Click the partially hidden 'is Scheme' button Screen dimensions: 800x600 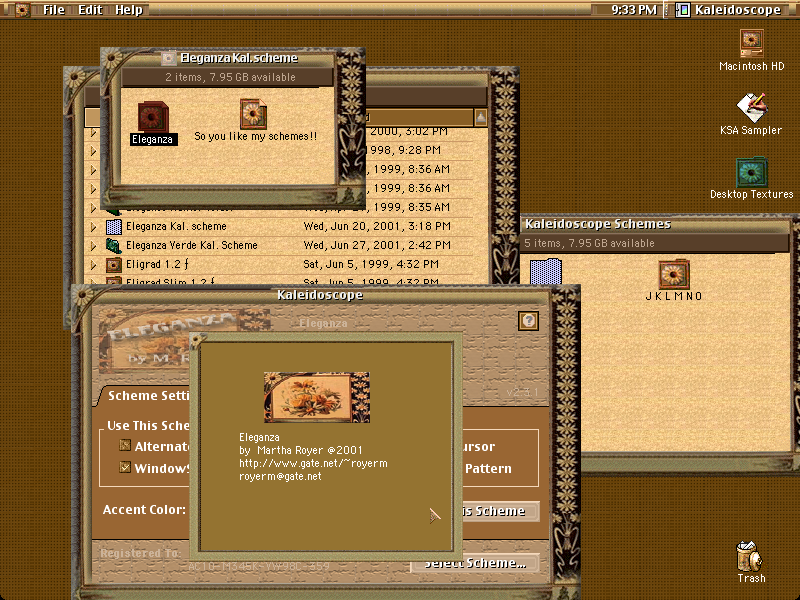(x=501, y=511)
